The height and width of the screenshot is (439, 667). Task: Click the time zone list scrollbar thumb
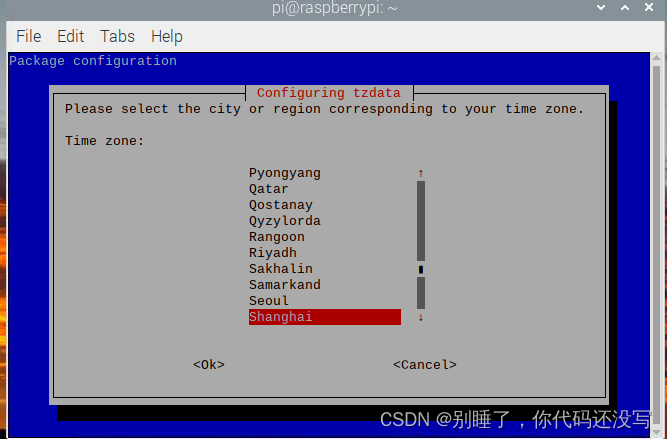click(x=421, y=269)
